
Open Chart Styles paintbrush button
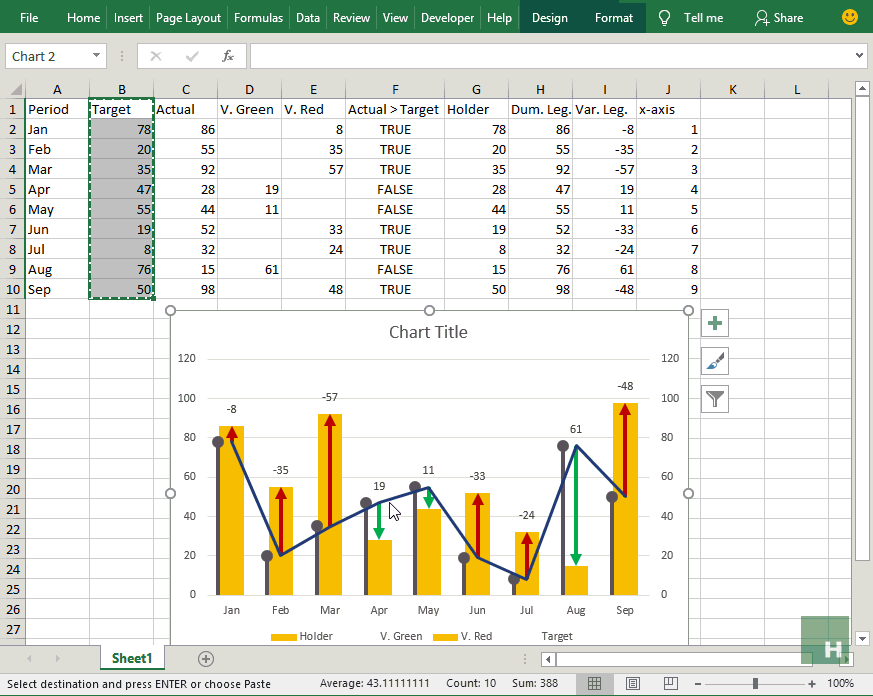coord(715,361)
